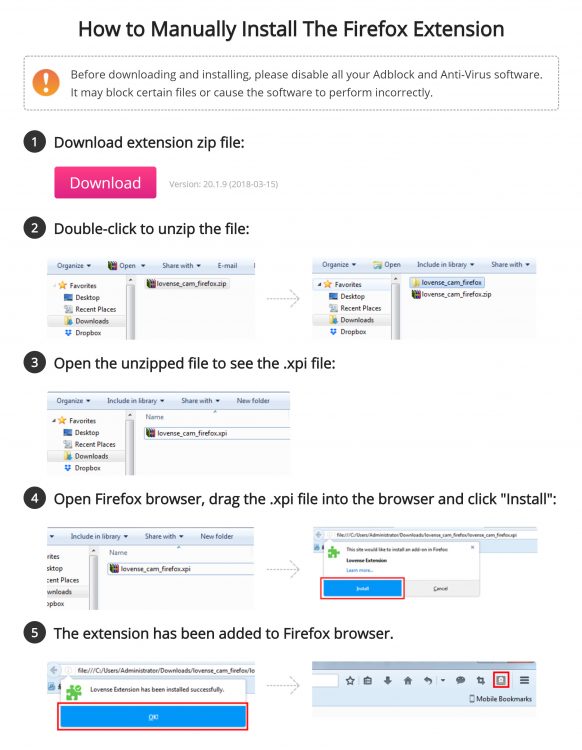The image size is (582, 750).
Task: Click the crop screenshot icon in toolbar
Action: tap(481, 680)
